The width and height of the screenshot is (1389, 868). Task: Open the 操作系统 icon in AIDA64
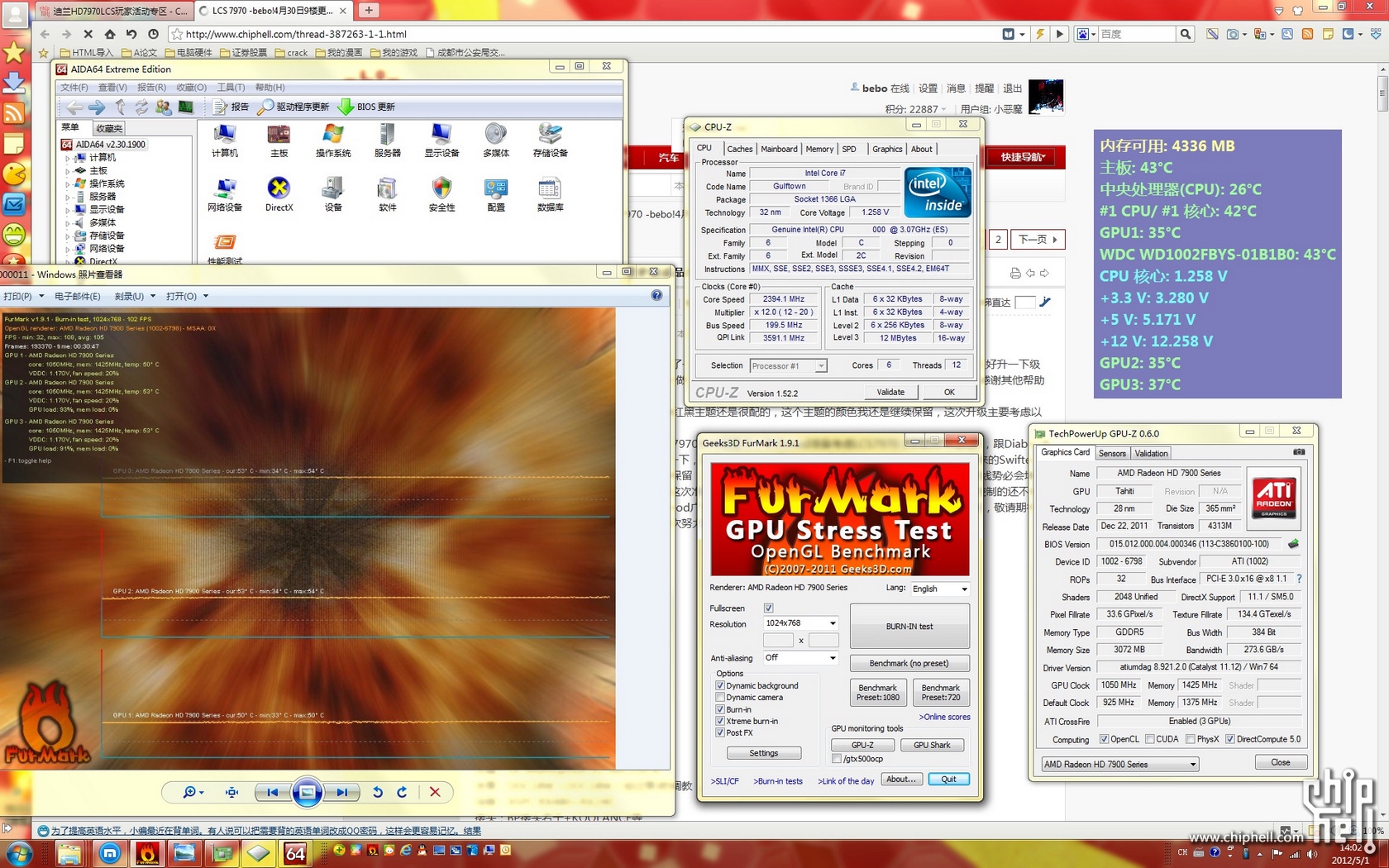tap(333, 141)
